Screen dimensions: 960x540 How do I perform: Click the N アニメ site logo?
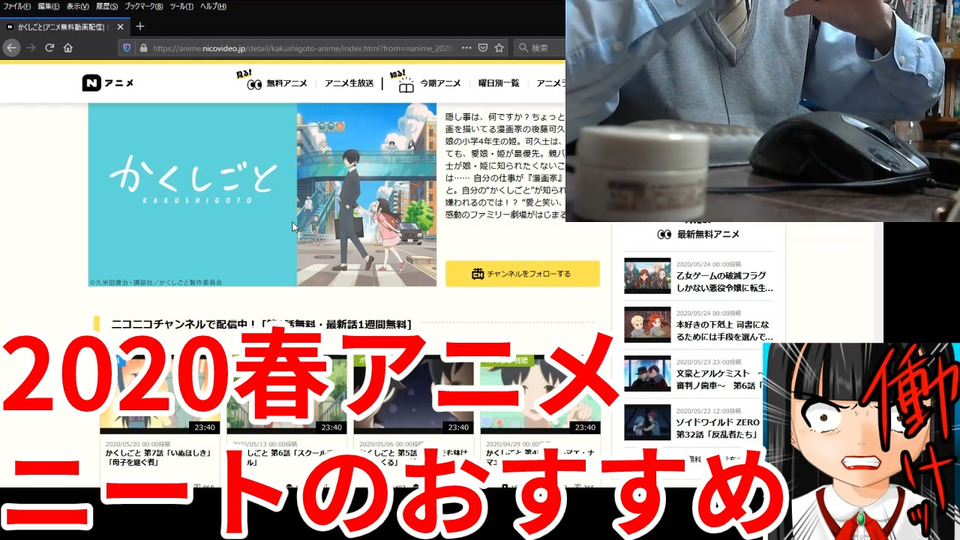pyautogui.click(x=108, y=83)
